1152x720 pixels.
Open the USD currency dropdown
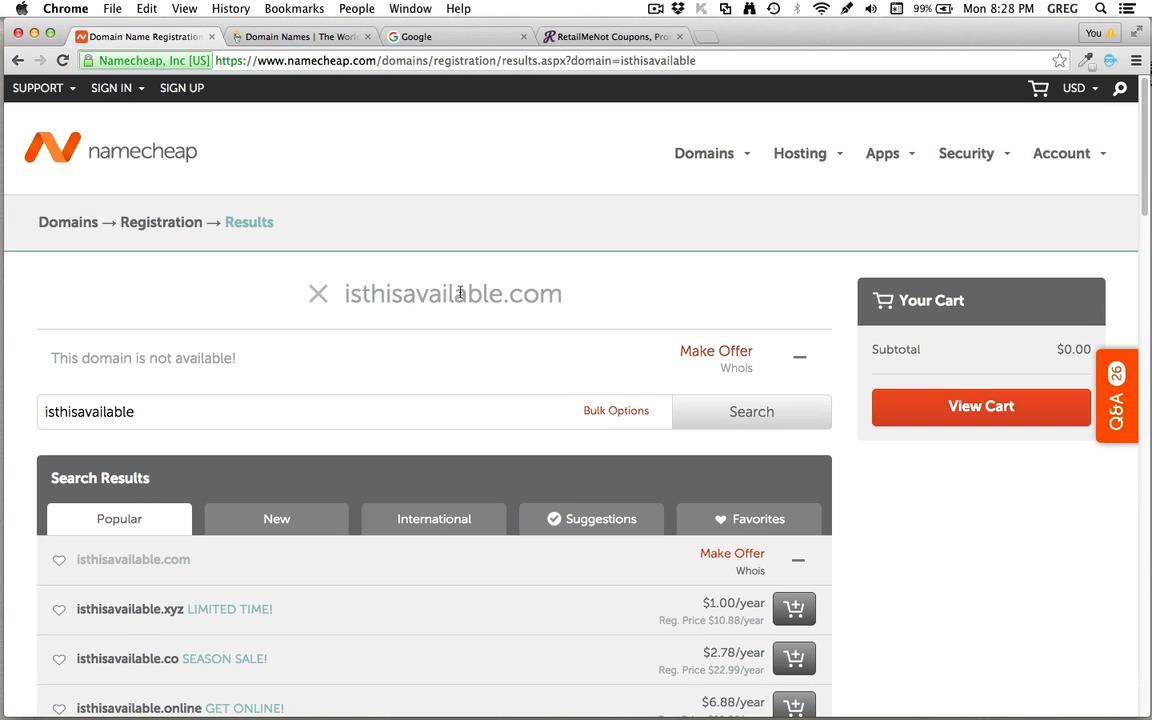[1080, 88]
